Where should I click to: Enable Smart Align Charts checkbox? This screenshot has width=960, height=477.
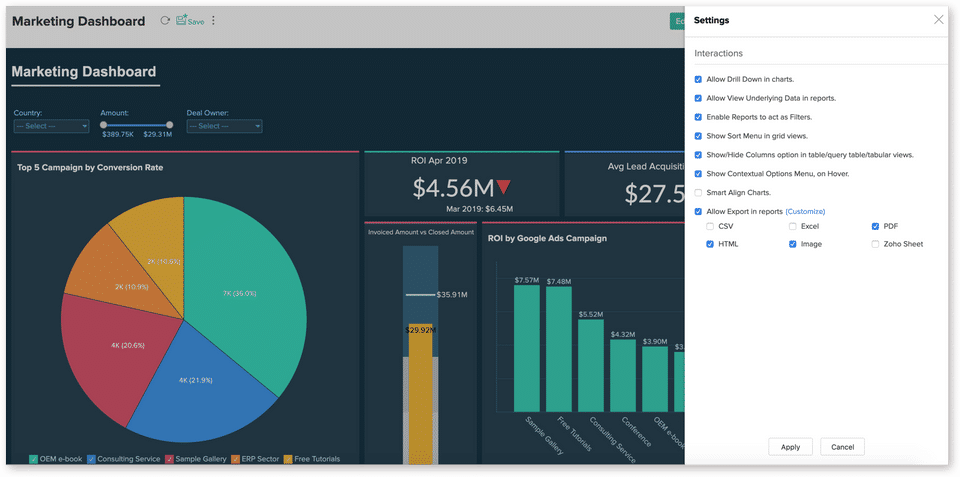[698, 192]
